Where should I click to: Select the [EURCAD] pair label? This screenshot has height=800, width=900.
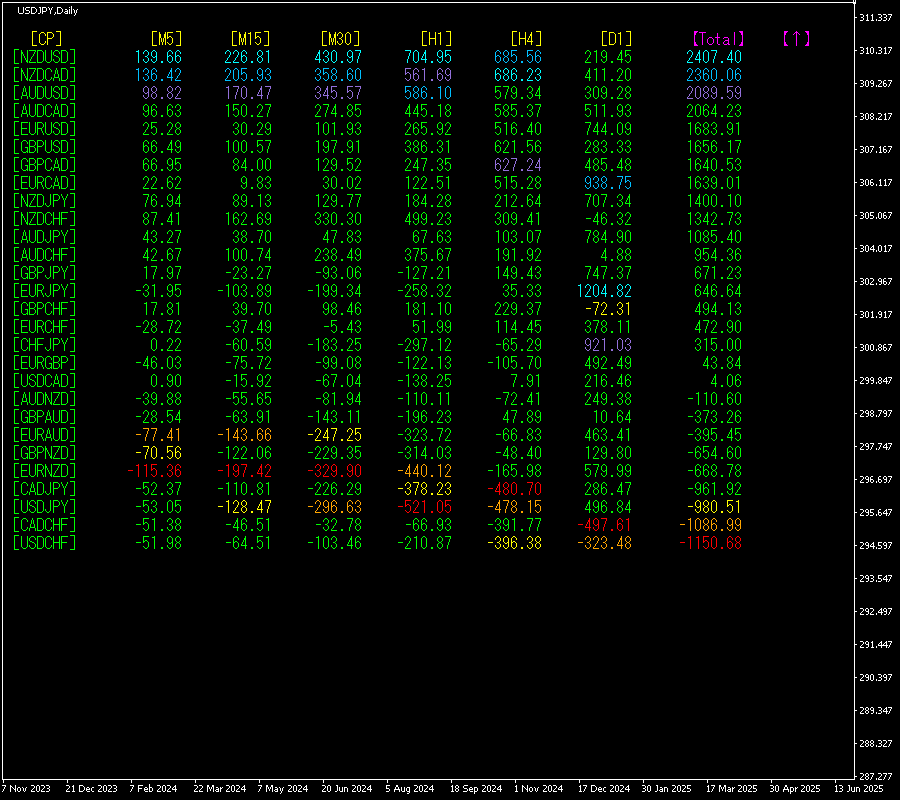44,183
